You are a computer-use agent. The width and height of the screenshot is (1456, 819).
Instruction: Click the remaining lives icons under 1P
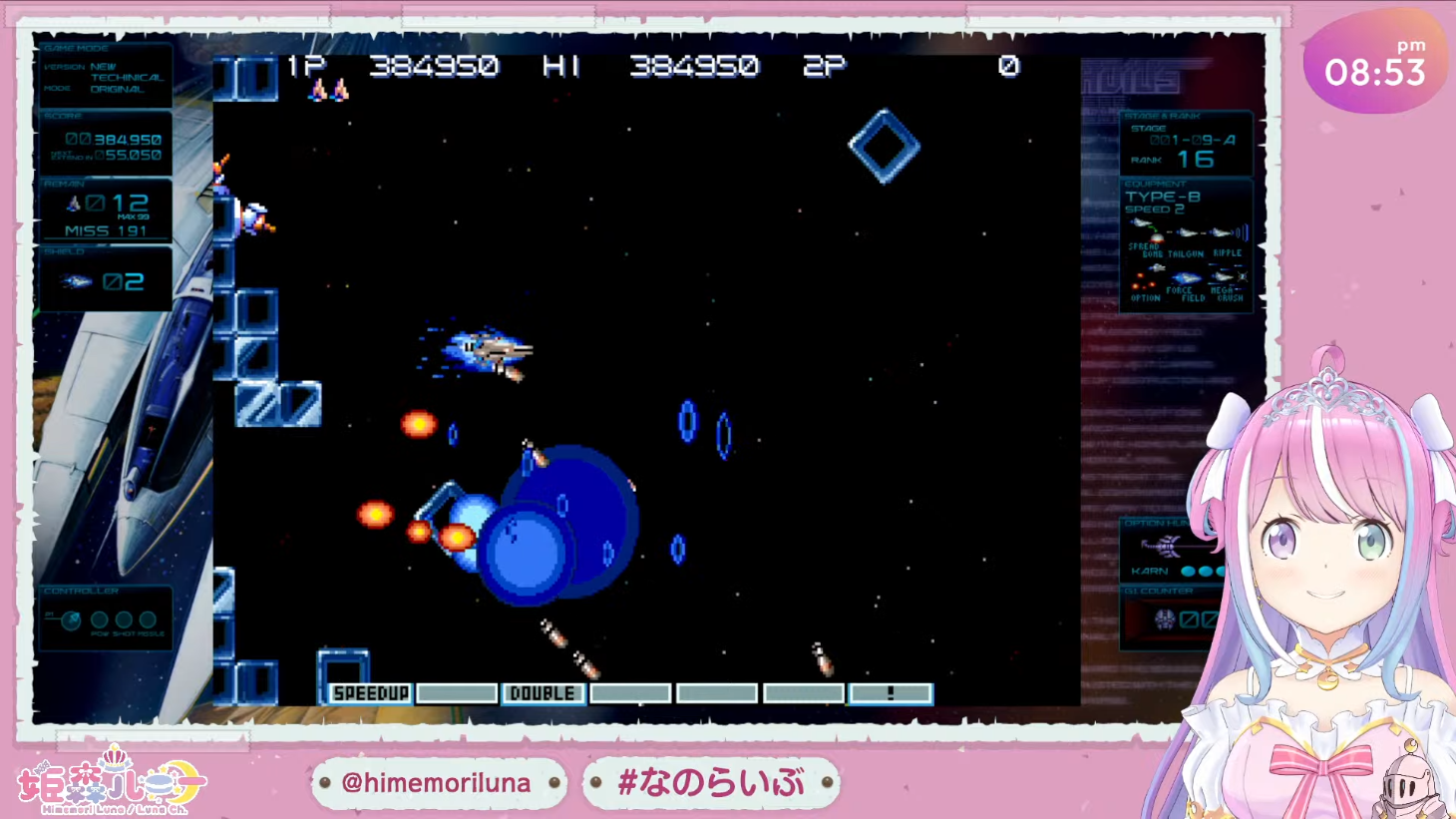point(329,91)
